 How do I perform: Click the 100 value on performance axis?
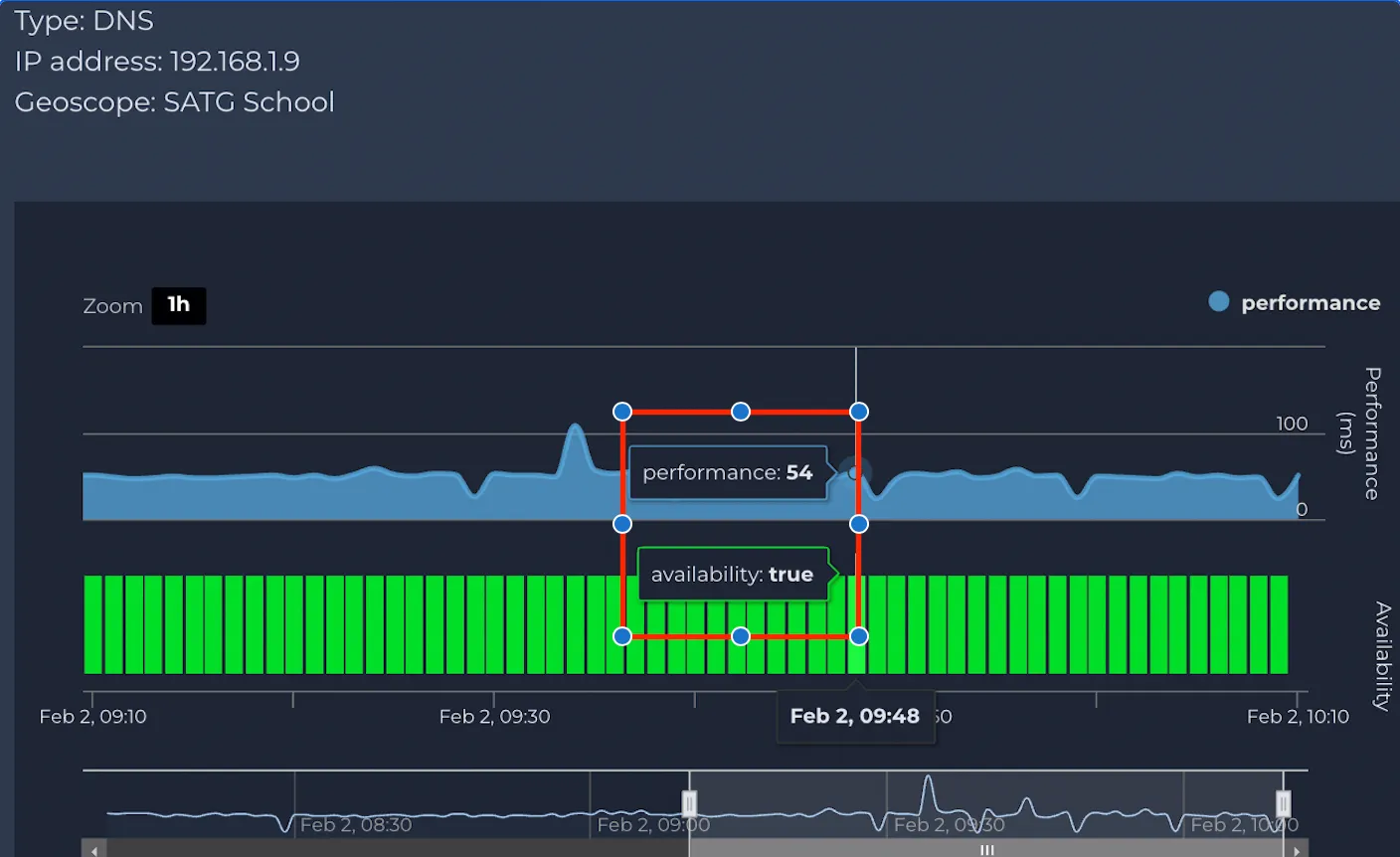[1292, 424]
